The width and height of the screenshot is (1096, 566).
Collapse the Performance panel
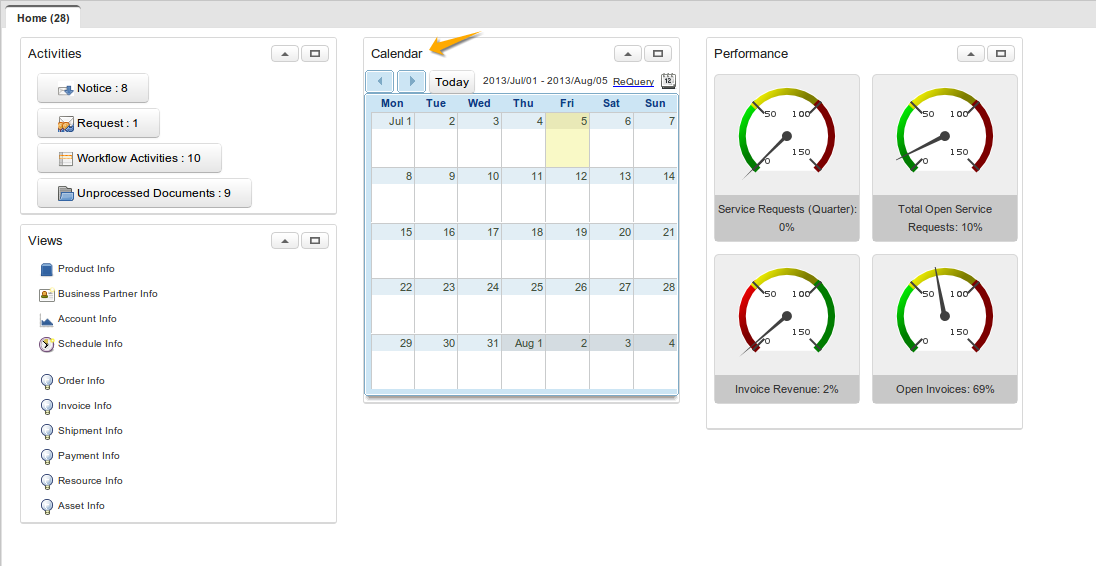point(971,54)
